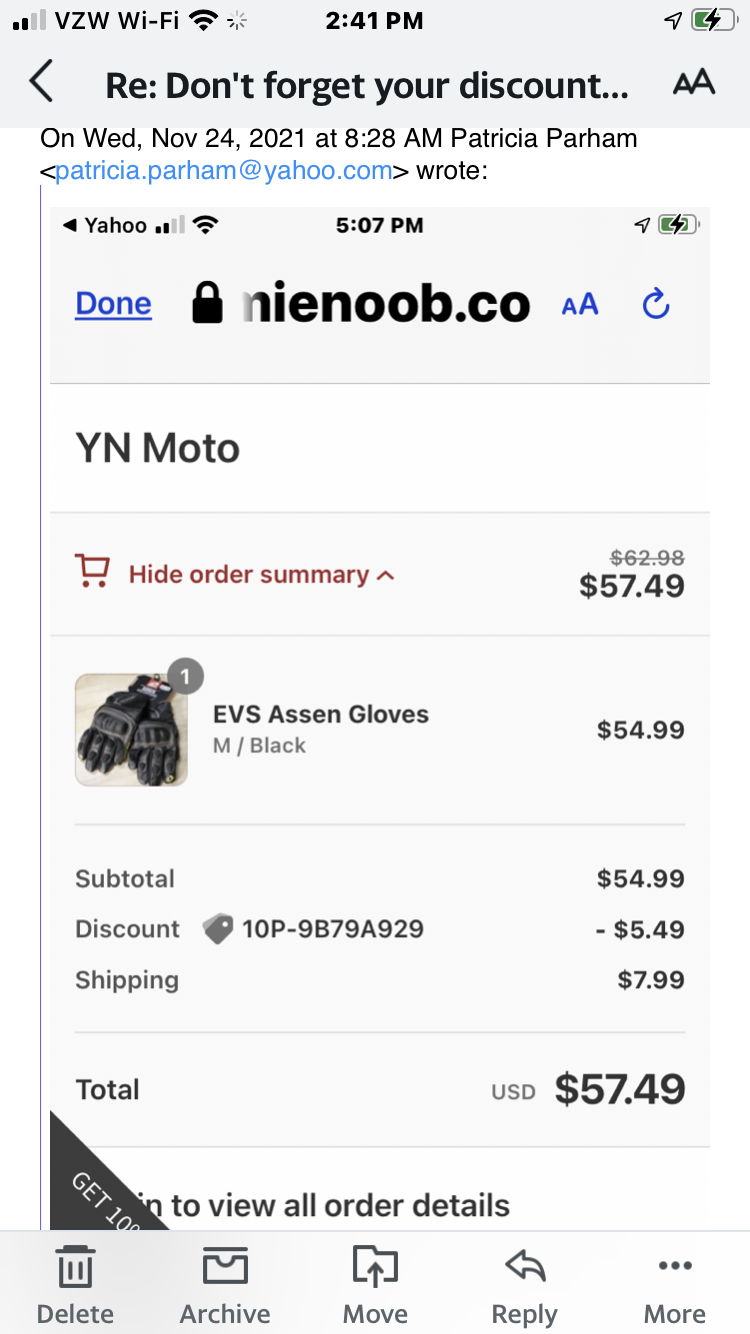Tap the email subject title

click(x=367, y=86)
